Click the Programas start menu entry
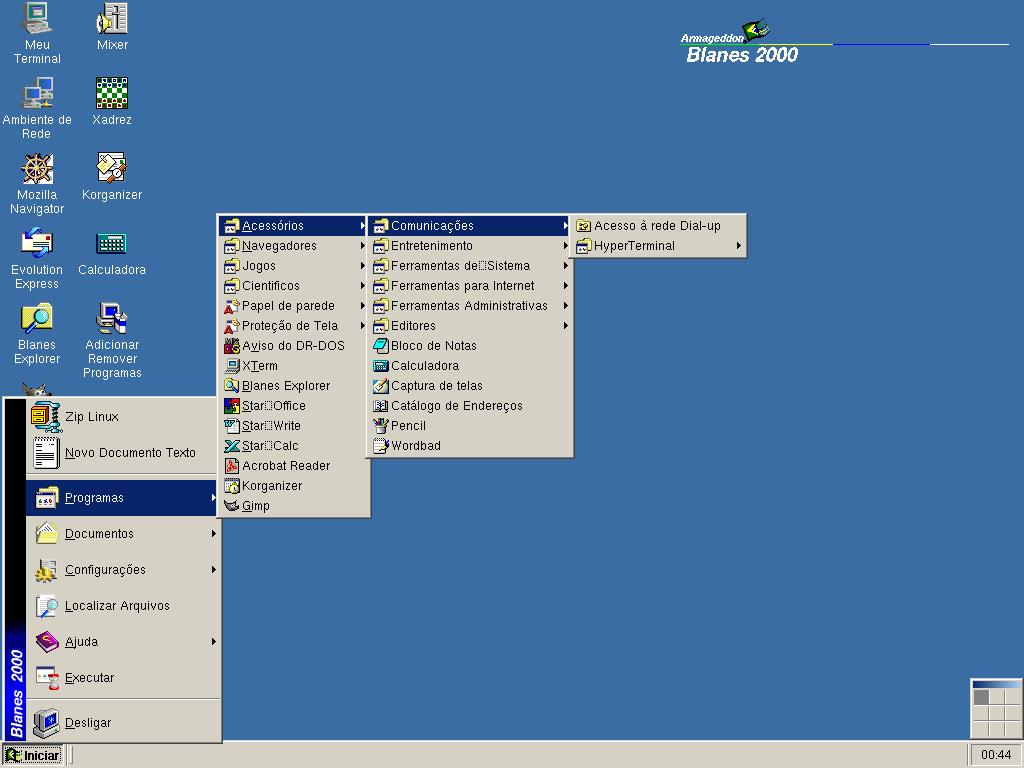Screen dimensions: 1024x768 tap(121, 498)
